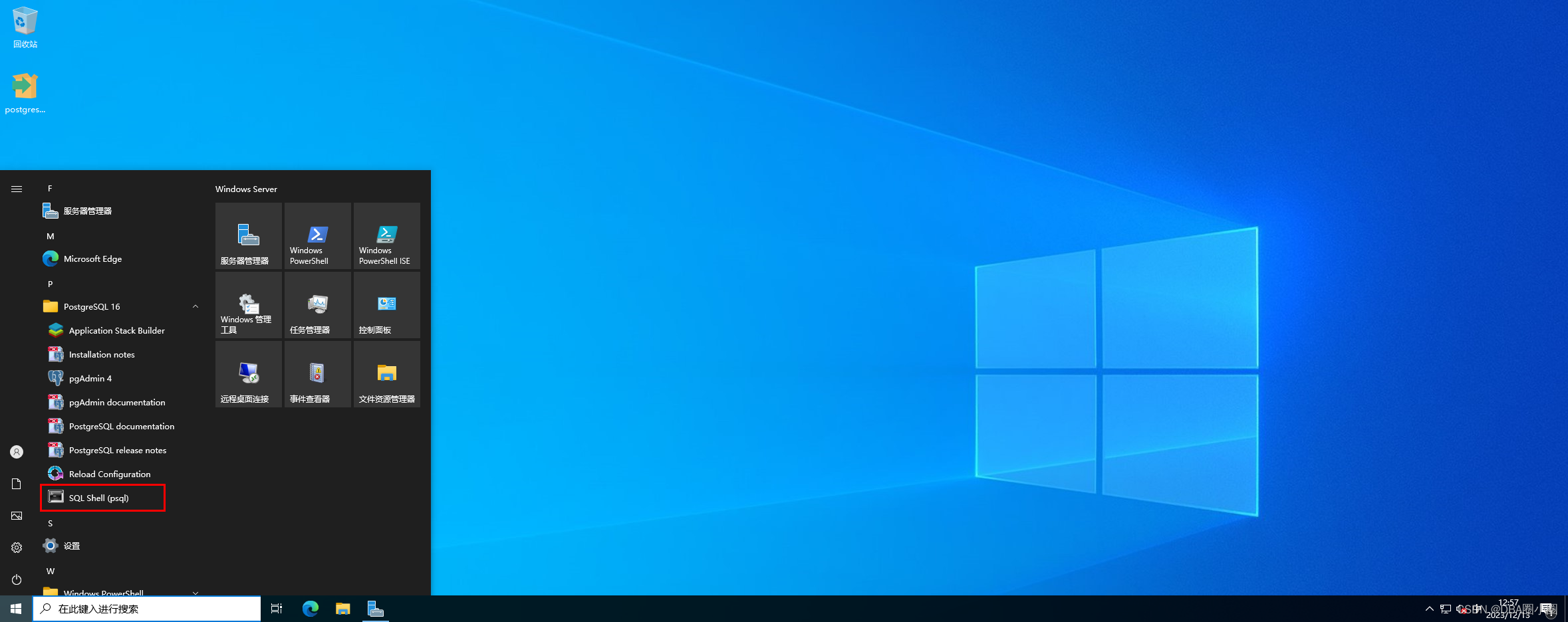The width and height of the screenshot is (1568, 622).
Task: Launch Edge from the taskbar
Action: pyautogui.click(x=311, y=609)
